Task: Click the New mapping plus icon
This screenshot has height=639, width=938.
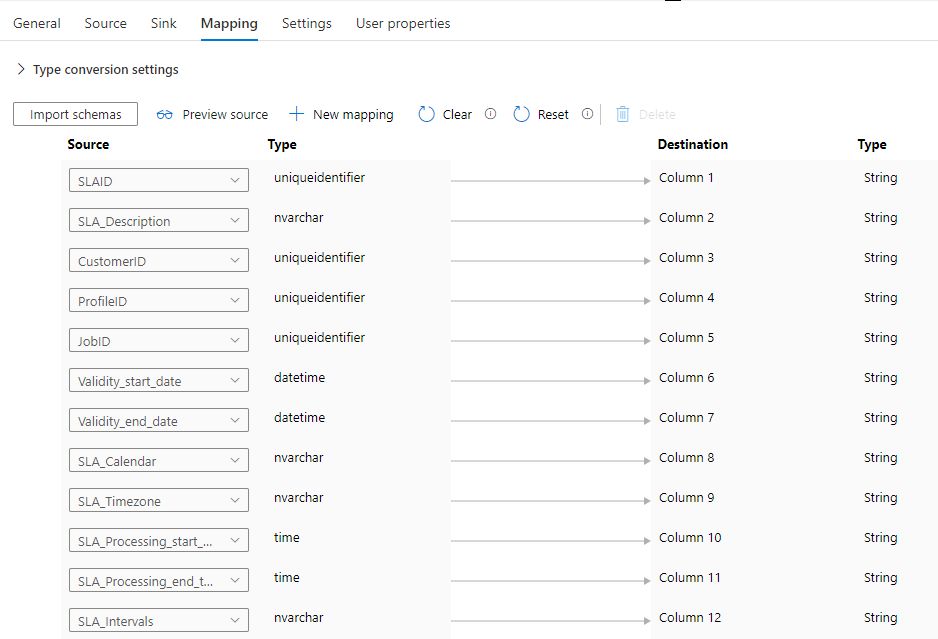Action: [x=297, y=114]
